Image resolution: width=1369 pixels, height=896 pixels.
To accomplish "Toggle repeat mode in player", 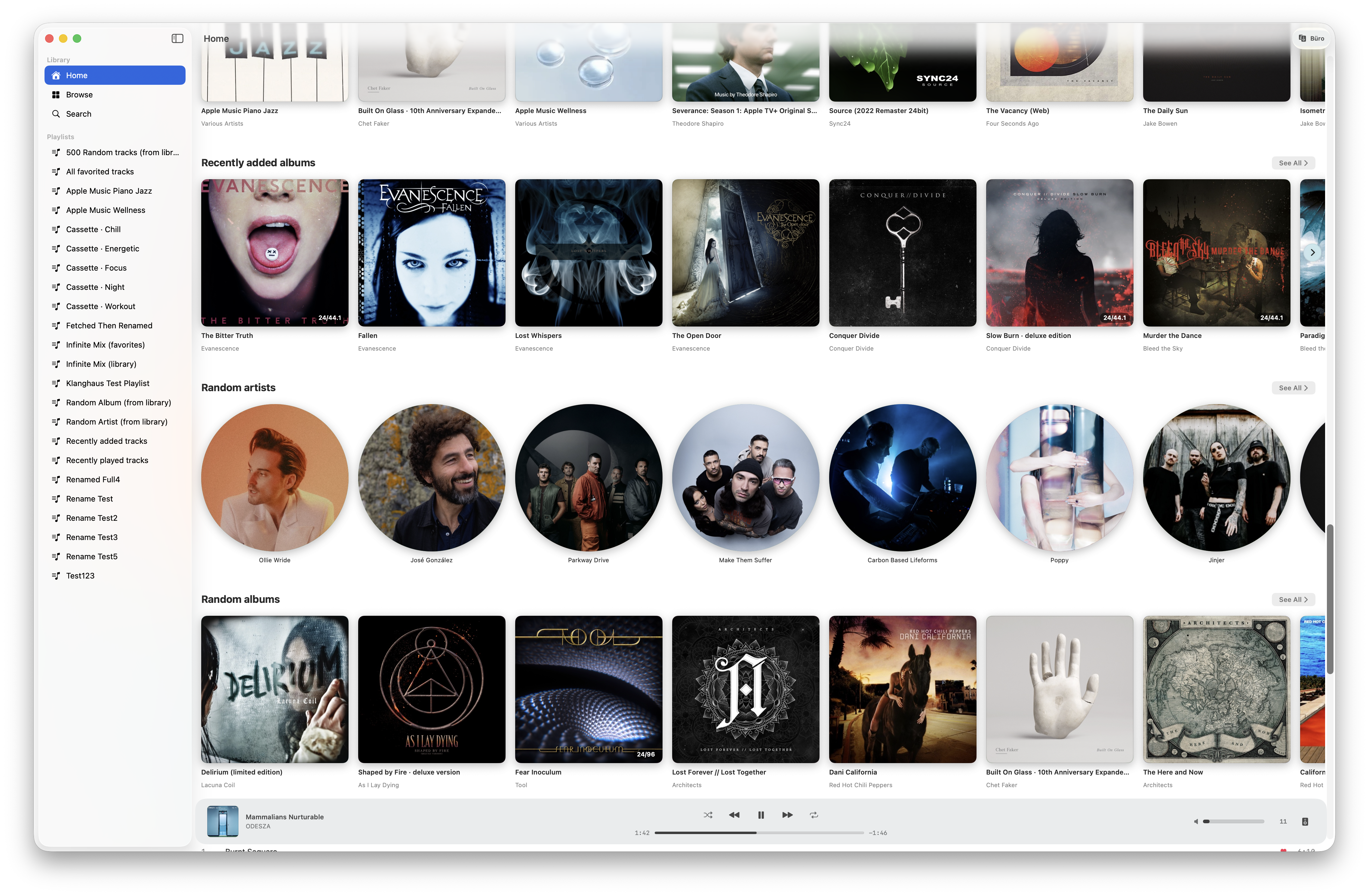I will click(814, 815).
